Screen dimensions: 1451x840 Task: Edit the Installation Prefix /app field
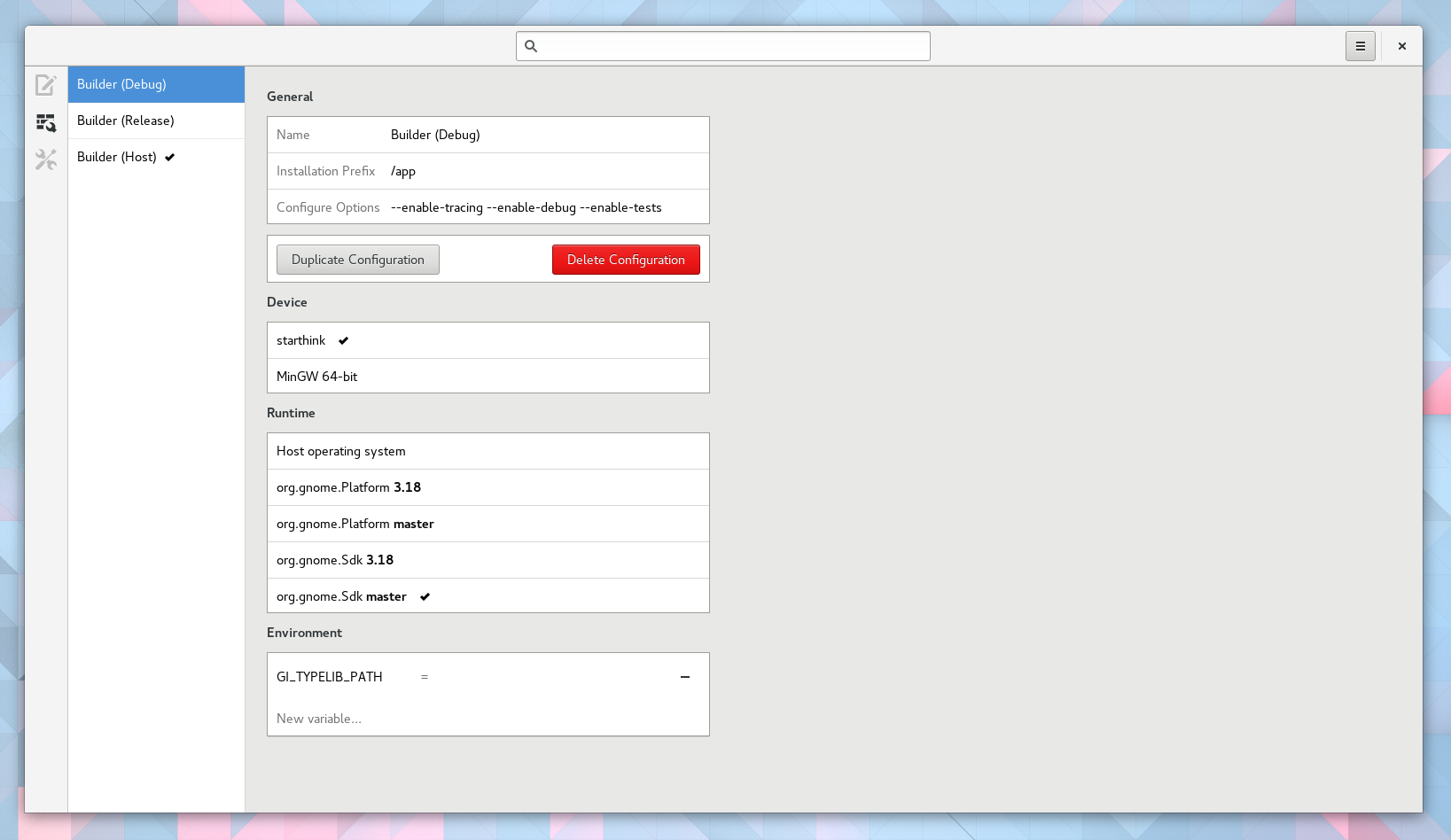[545, 171]
